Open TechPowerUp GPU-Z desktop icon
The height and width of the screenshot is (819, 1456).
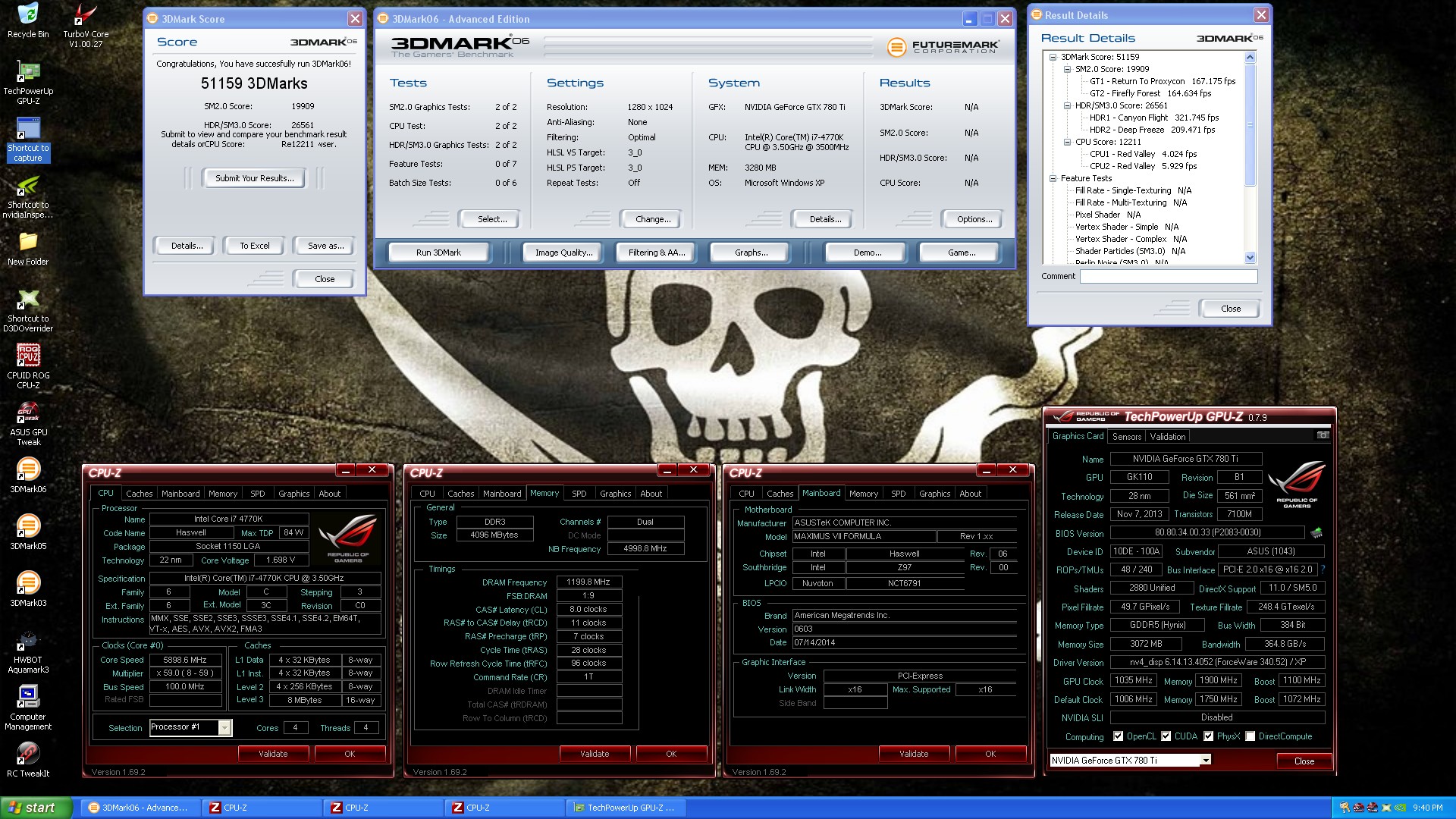tap(28, 82)
